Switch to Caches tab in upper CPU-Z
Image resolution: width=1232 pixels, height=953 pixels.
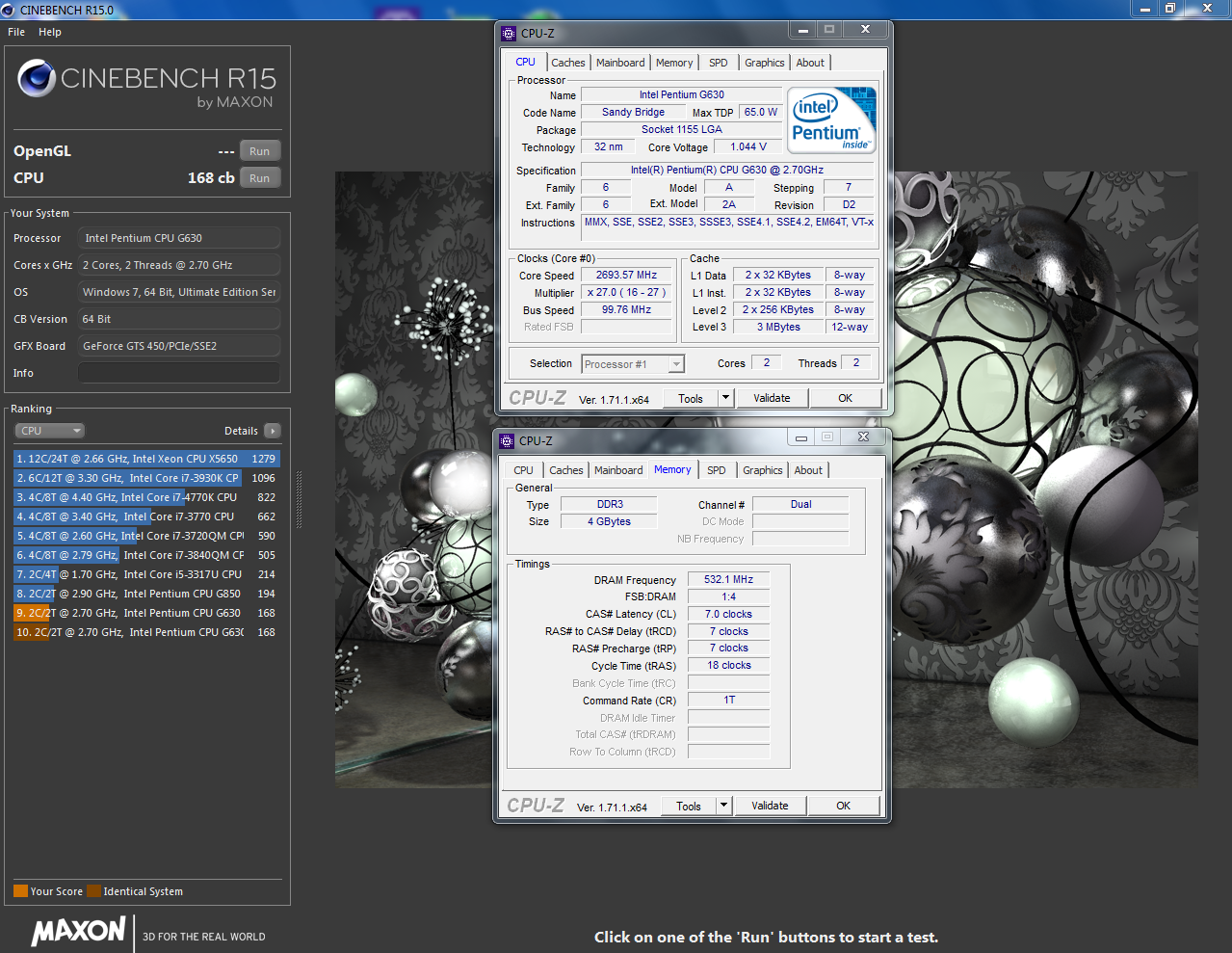click(x=568, y=63)
